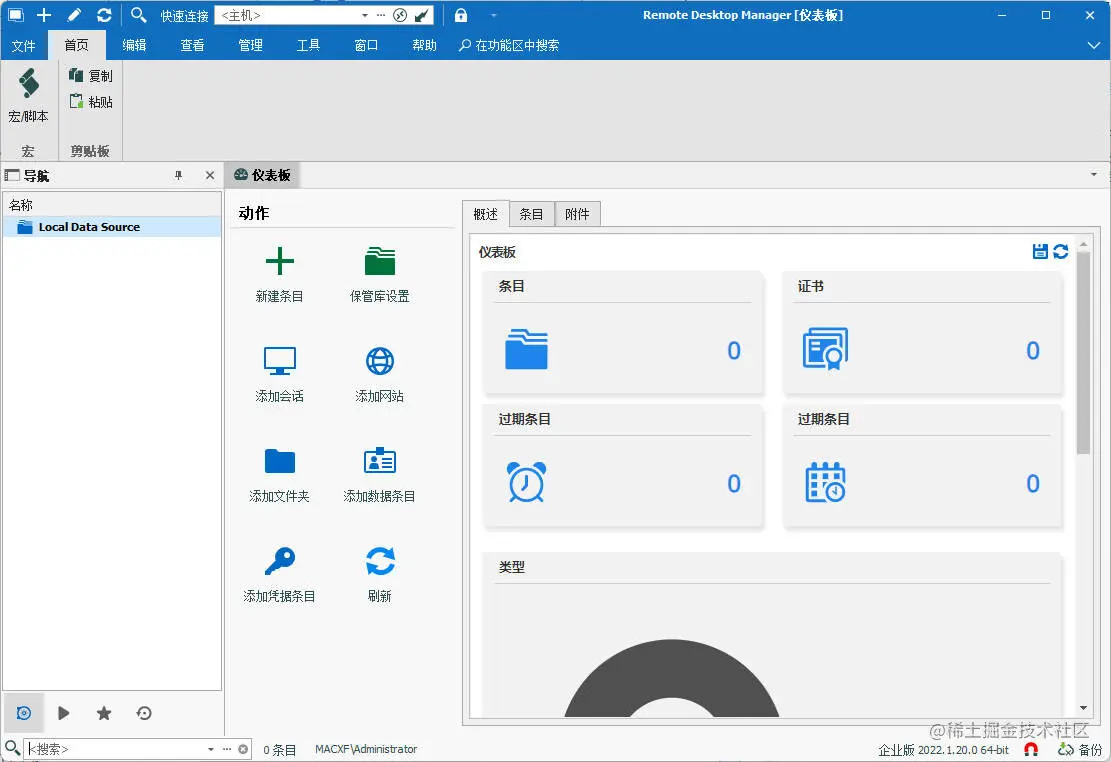
Task: Open the Edit (编辑) ribbon tab
Action: [135, 45]
